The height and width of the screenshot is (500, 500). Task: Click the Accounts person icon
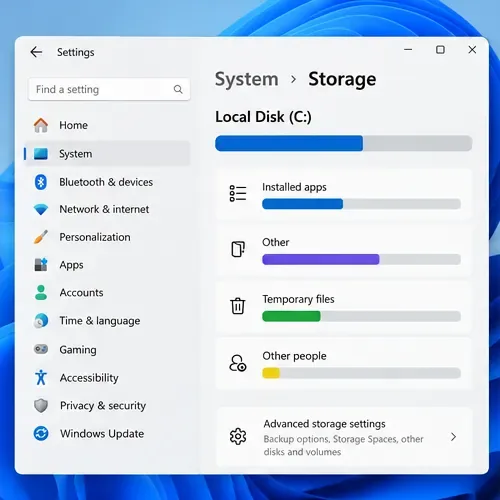coord(41,292)
